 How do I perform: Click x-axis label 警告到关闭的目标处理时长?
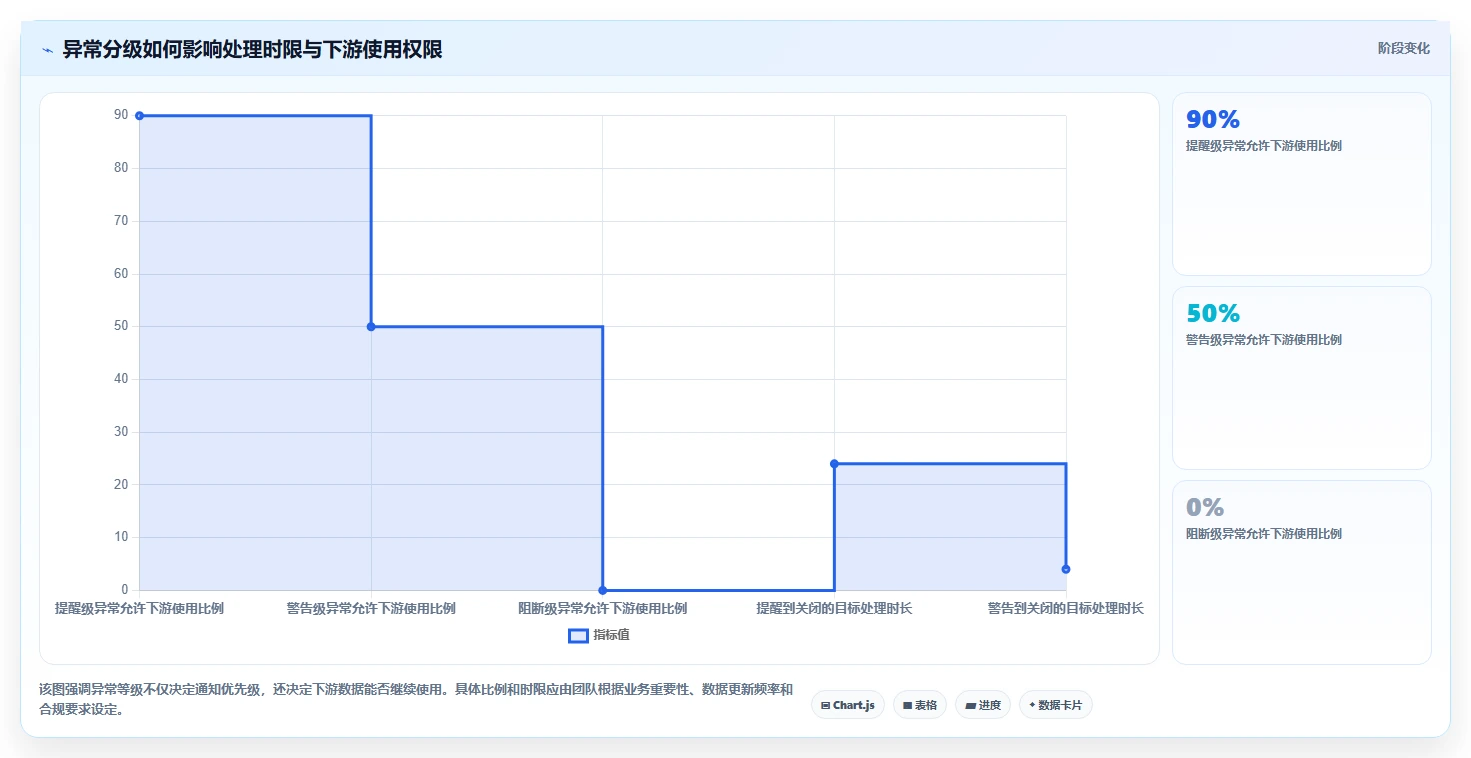coord(1066,608)
